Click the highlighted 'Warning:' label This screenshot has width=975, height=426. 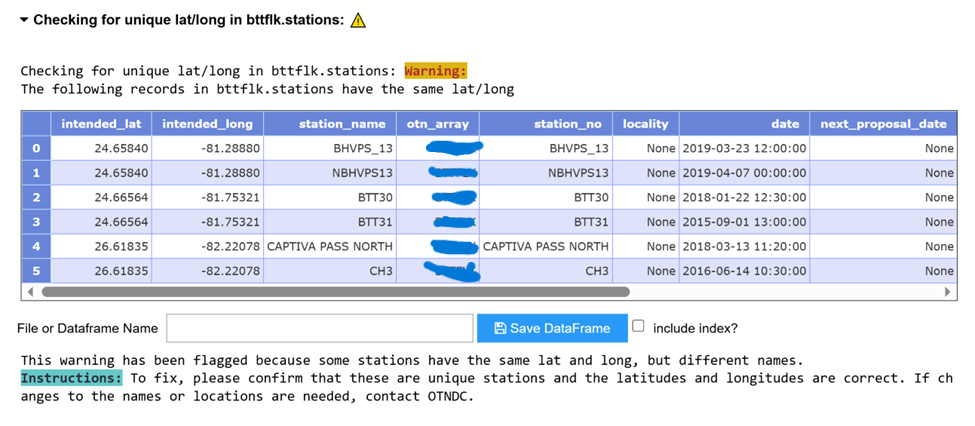436,70
